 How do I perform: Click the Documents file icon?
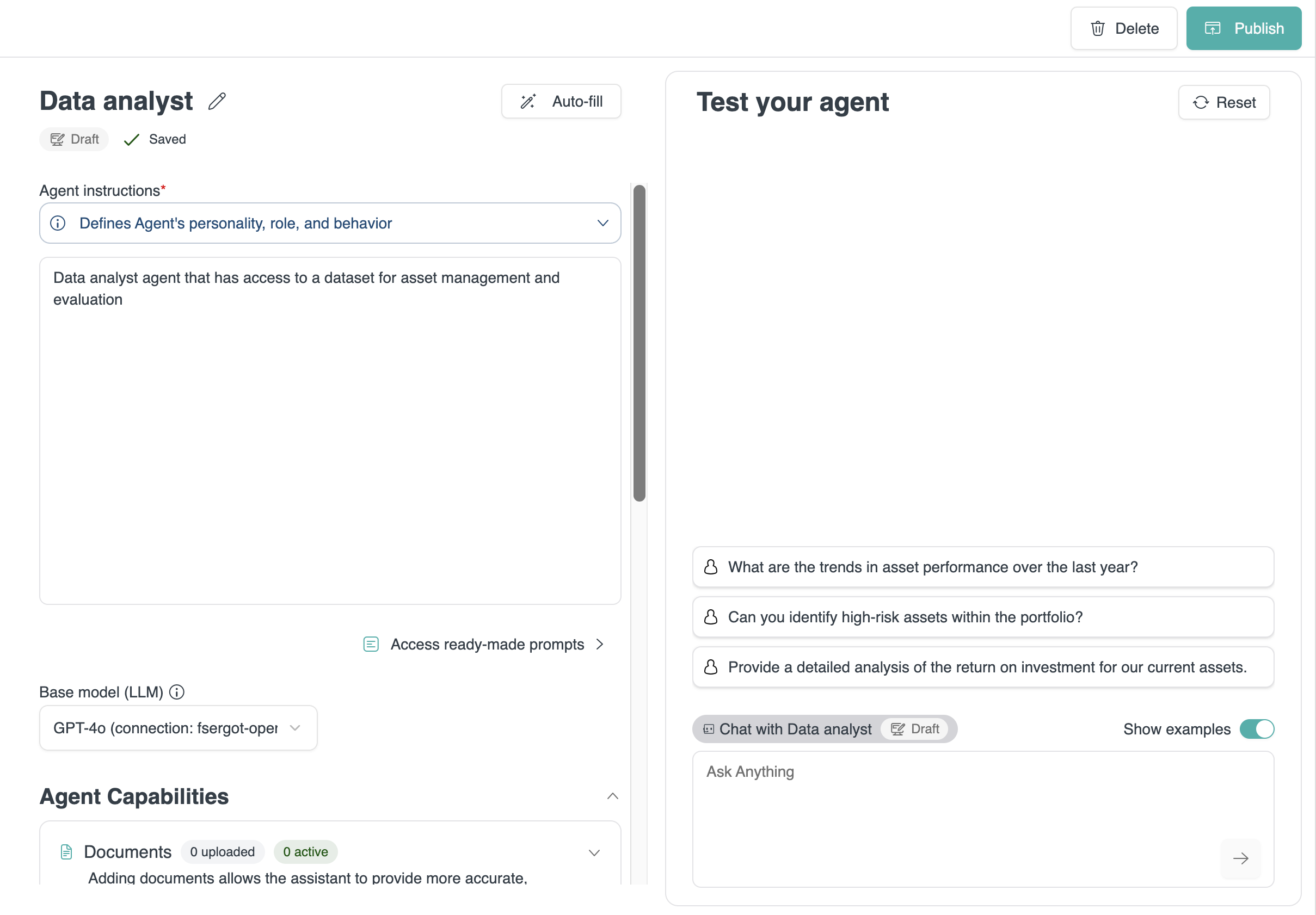click(x=66, y=852)
